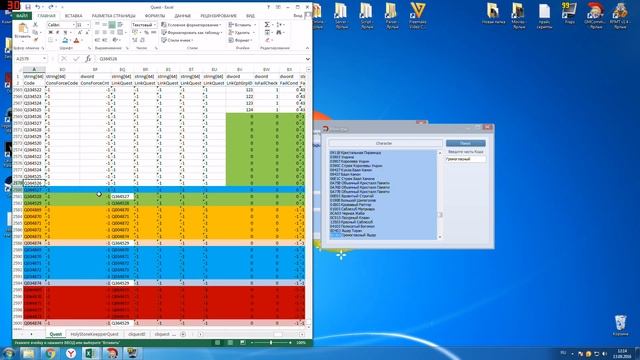Switch to ВИД ribbon tab
Viewport: 640px width, 360px height.
[x=250, y=16]
